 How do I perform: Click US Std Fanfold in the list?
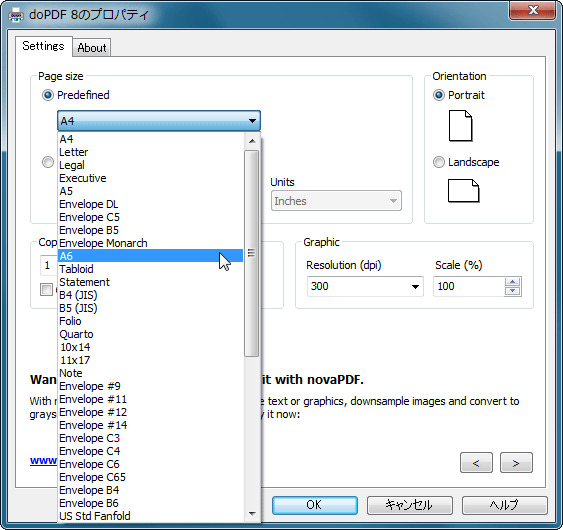pyautogui.click(x=150, y=516)
